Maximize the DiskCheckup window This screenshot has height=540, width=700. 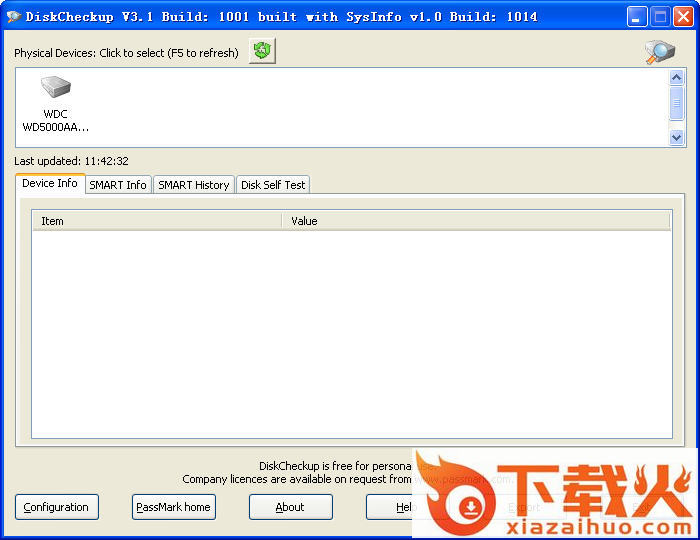coord(660,17)
